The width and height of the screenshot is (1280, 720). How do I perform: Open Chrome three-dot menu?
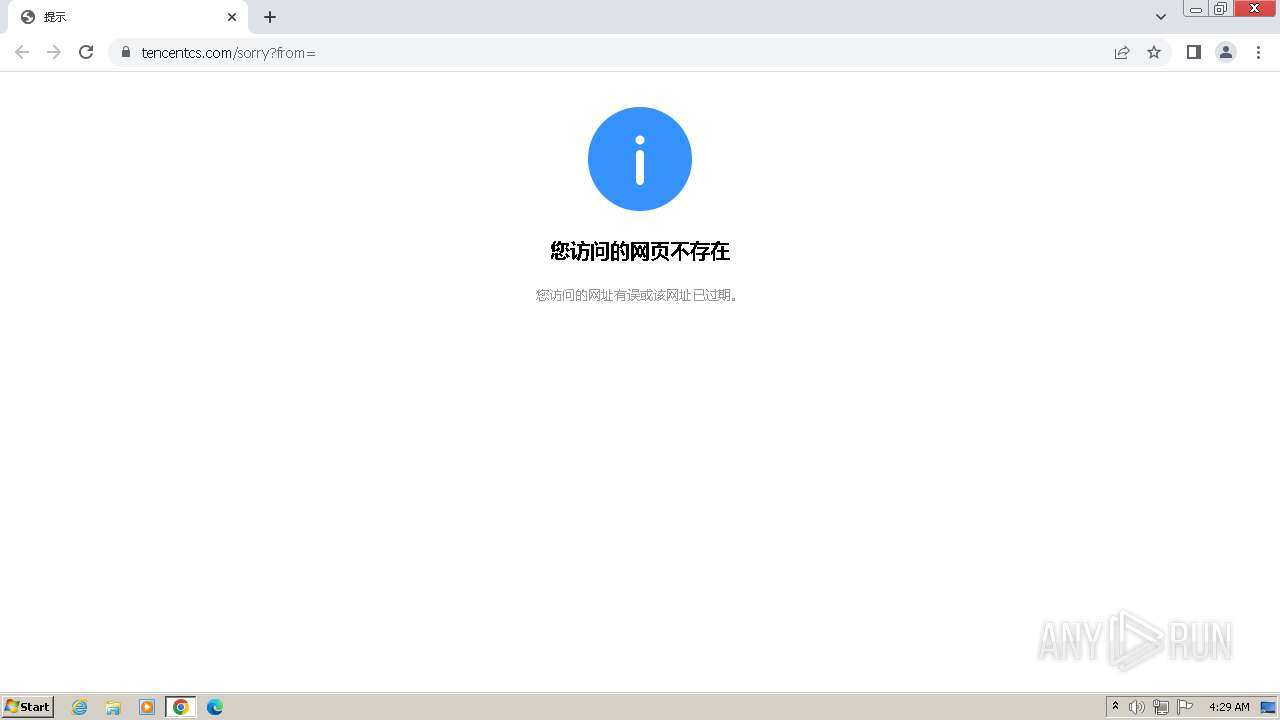point(1258,52)
